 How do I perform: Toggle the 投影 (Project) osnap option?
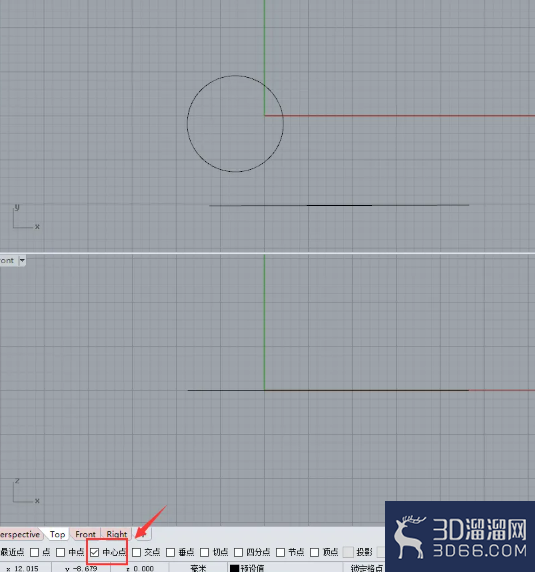coord(349,552)
